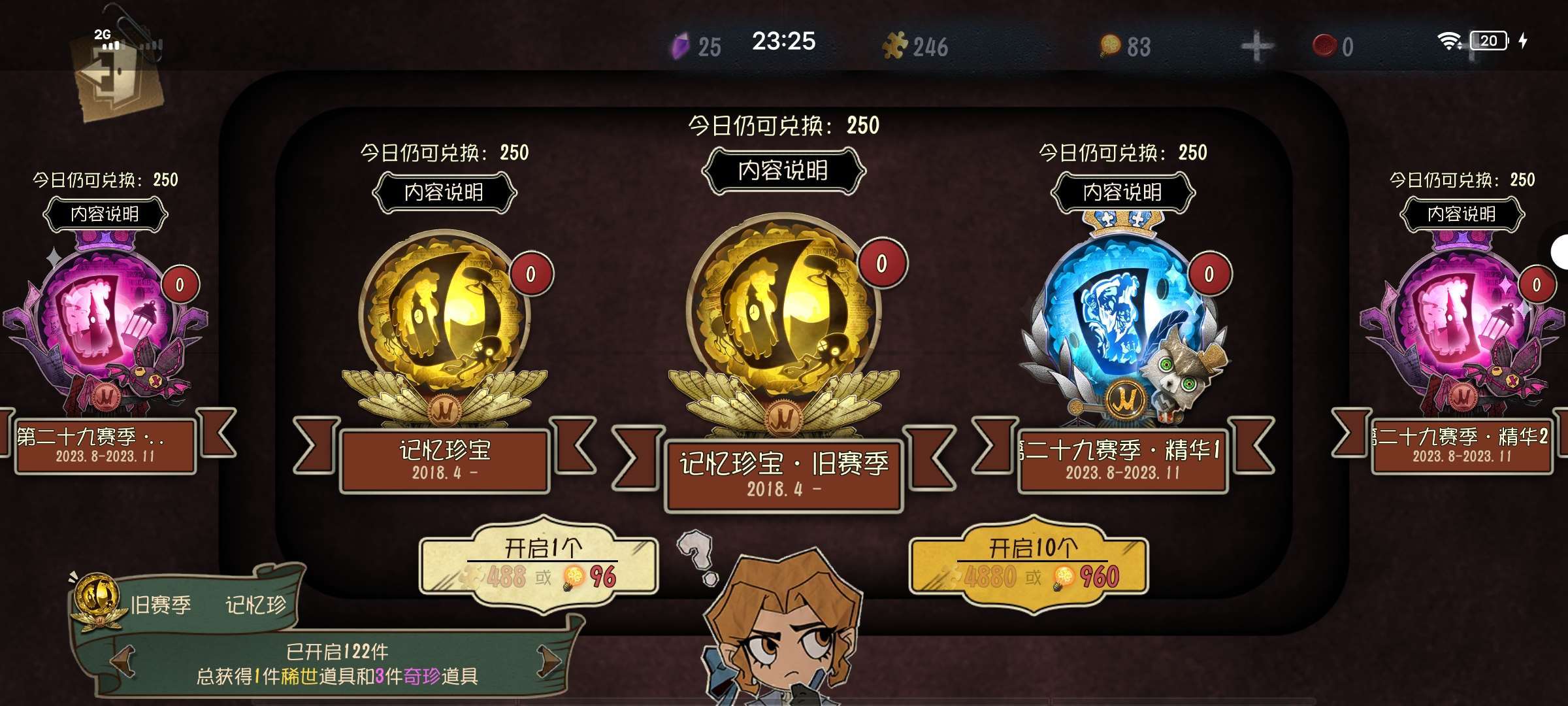The height and width of the screenshot is (706, 1568).
Task: Tap the puzzle piece clues icon
Action: point(894,46)
